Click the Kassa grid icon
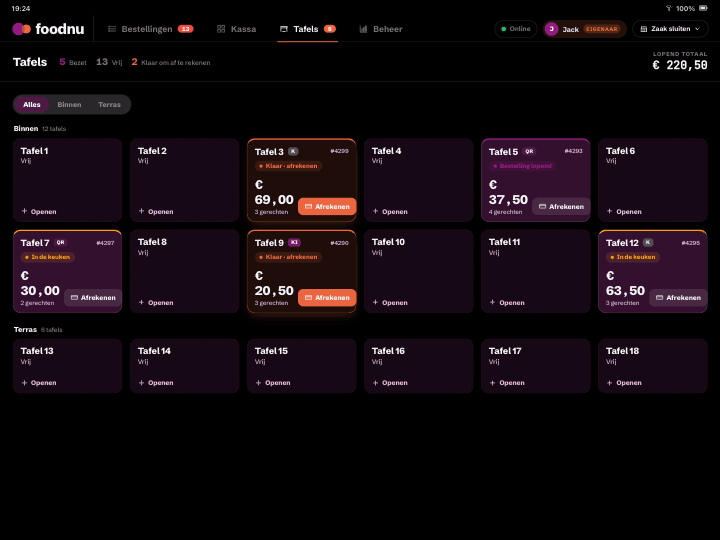Image resolution: width=720 pixels, height=540 pixels. [x=221, y=29]
